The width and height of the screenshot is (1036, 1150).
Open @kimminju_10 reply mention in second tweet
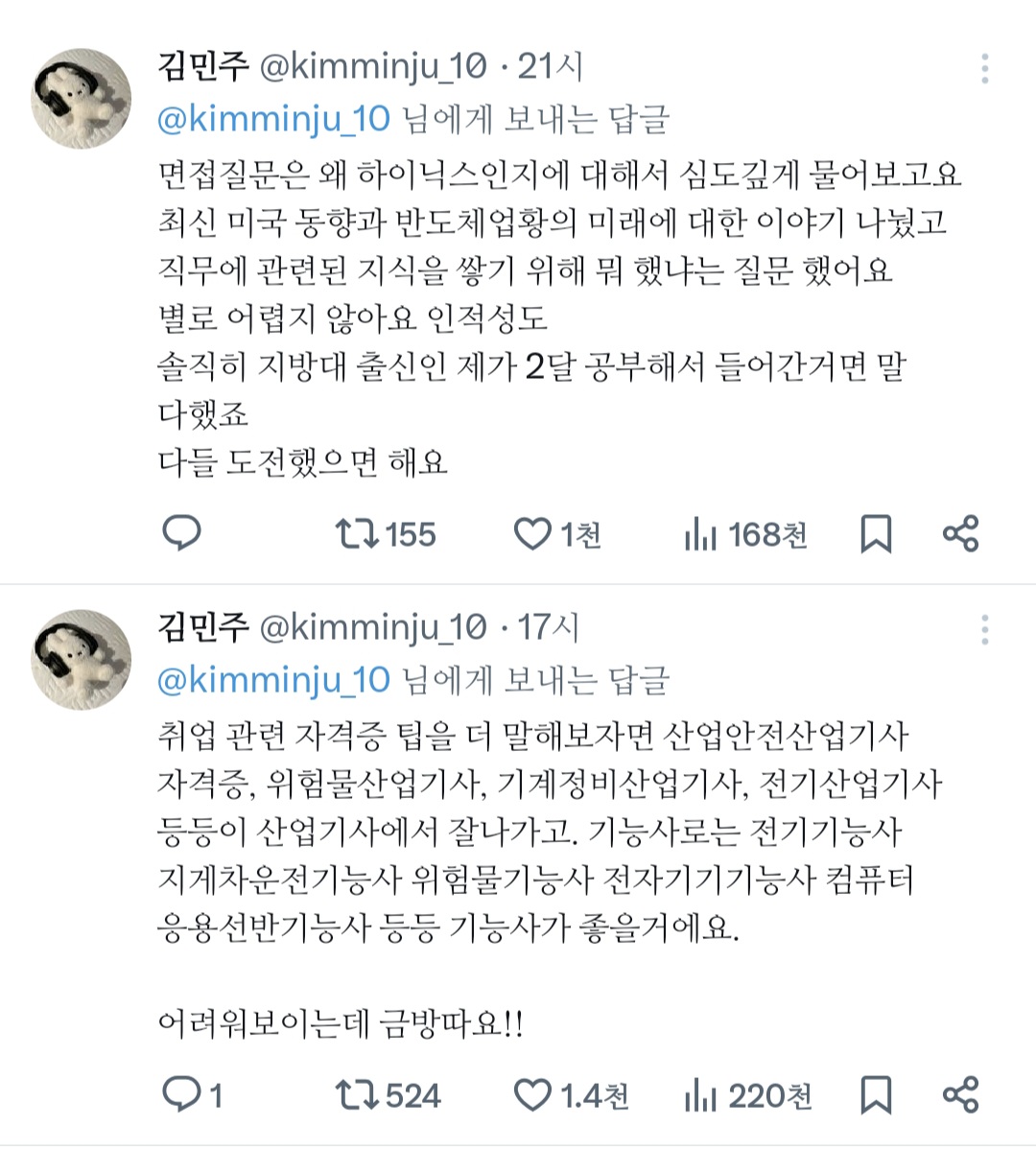(x=273, y=680)
